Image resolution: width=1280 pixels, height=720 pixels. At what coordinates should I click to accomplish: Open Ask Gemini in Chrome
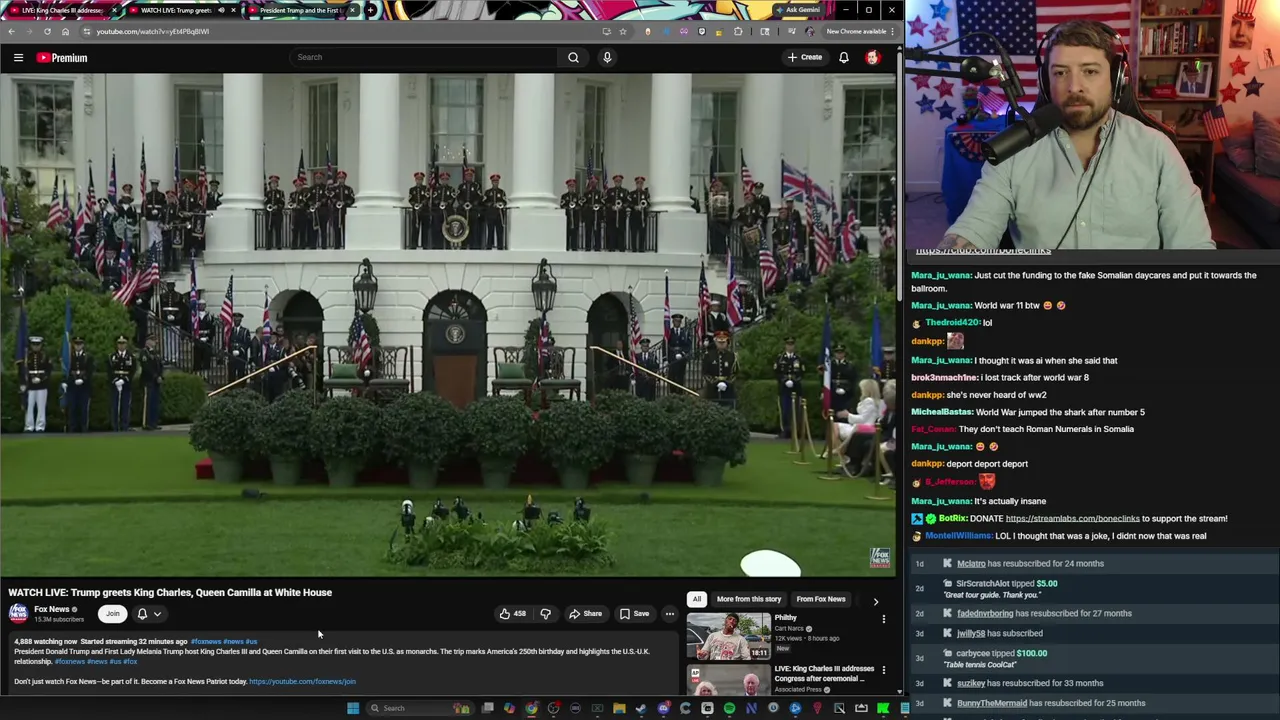tap(797, 10)
